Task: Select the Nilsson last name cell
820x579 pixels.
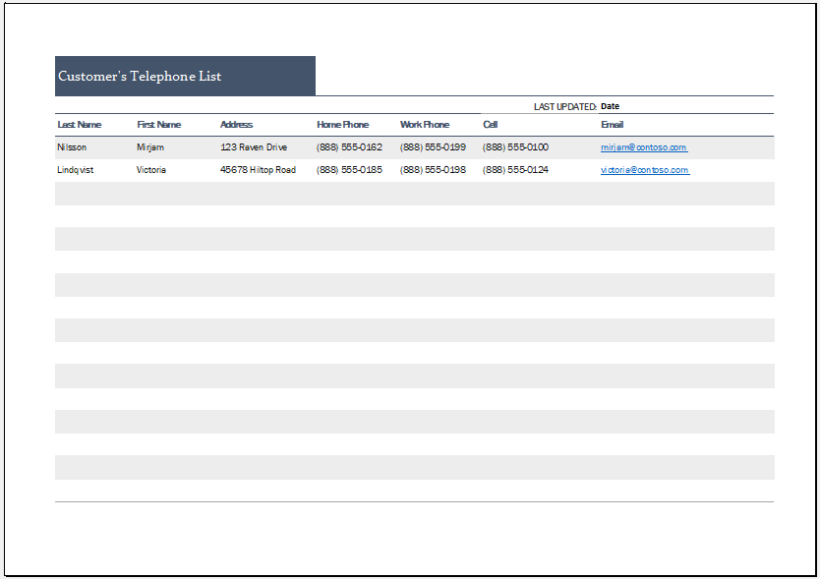Action: point(73,147)
